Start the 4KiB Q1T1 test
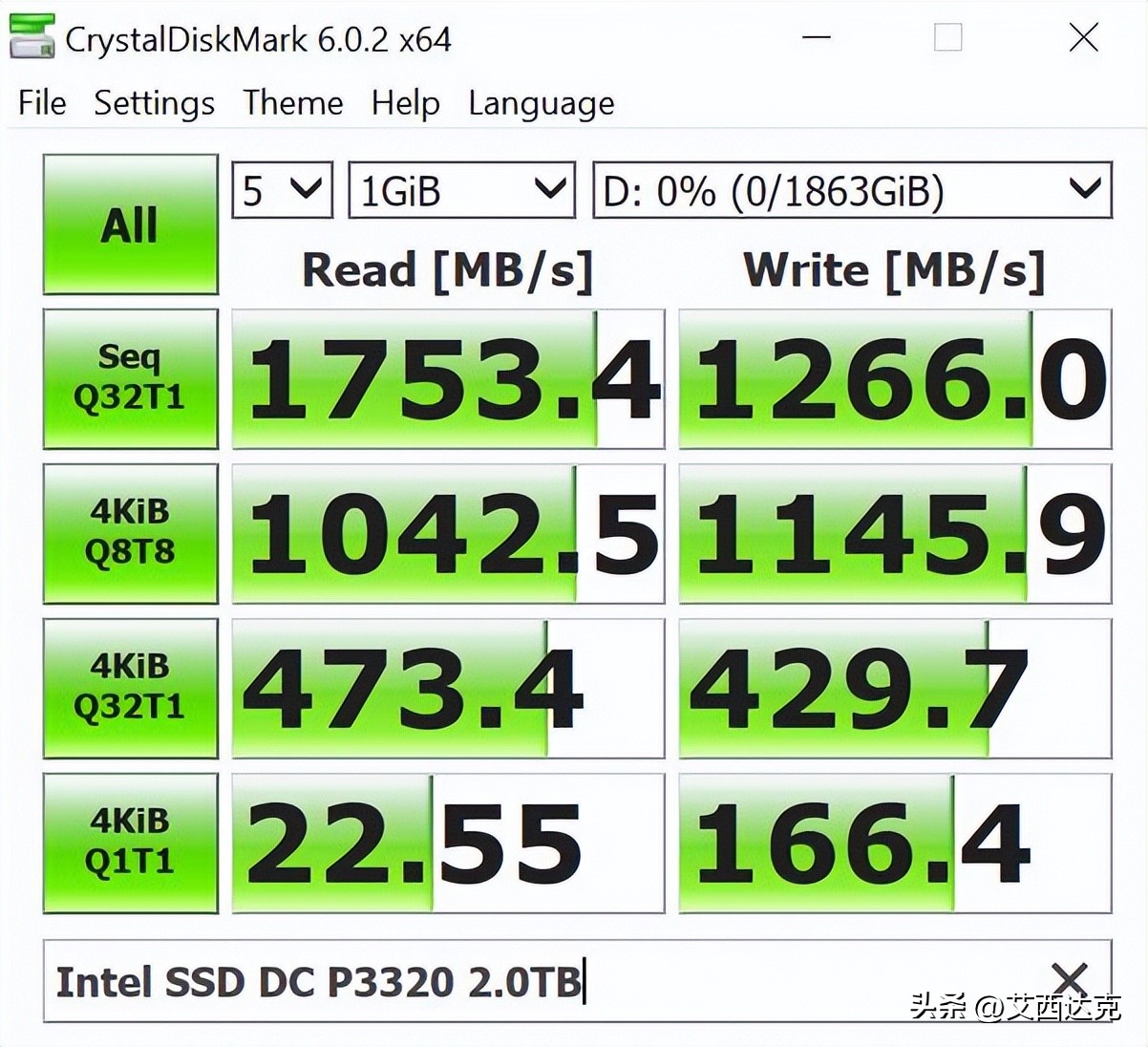 [x=131, y=843]
